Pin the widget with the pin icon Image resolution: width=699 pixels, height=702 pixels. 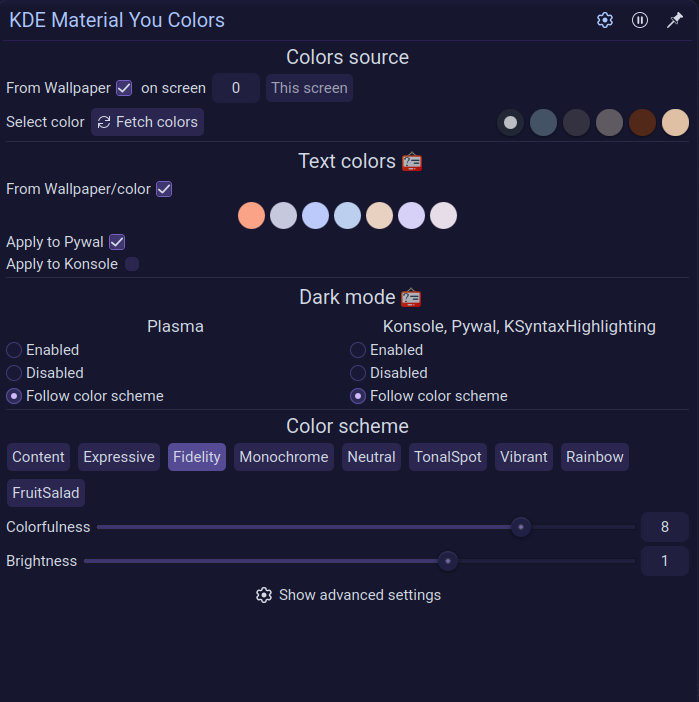coord(674,20)
